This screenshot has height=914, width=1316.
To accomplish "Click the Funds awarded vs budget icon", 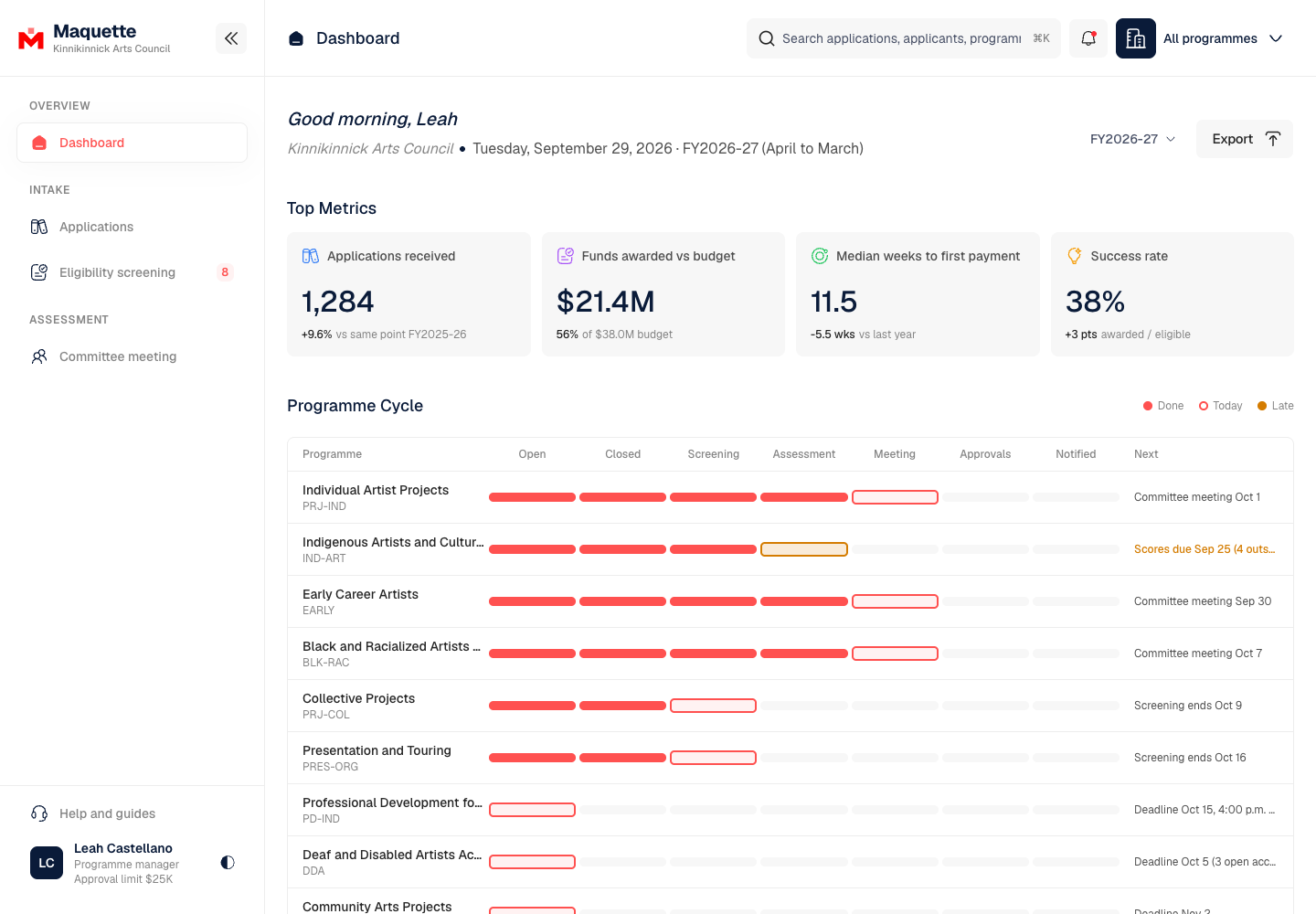I will 566,256.
